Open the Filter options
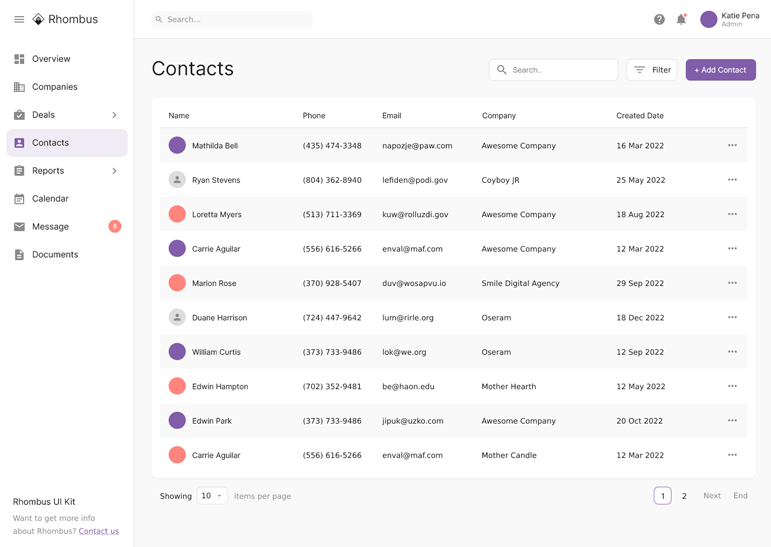The height and width of the screenshot is (547, 771). pyautogui.click(x=652, y=70)
